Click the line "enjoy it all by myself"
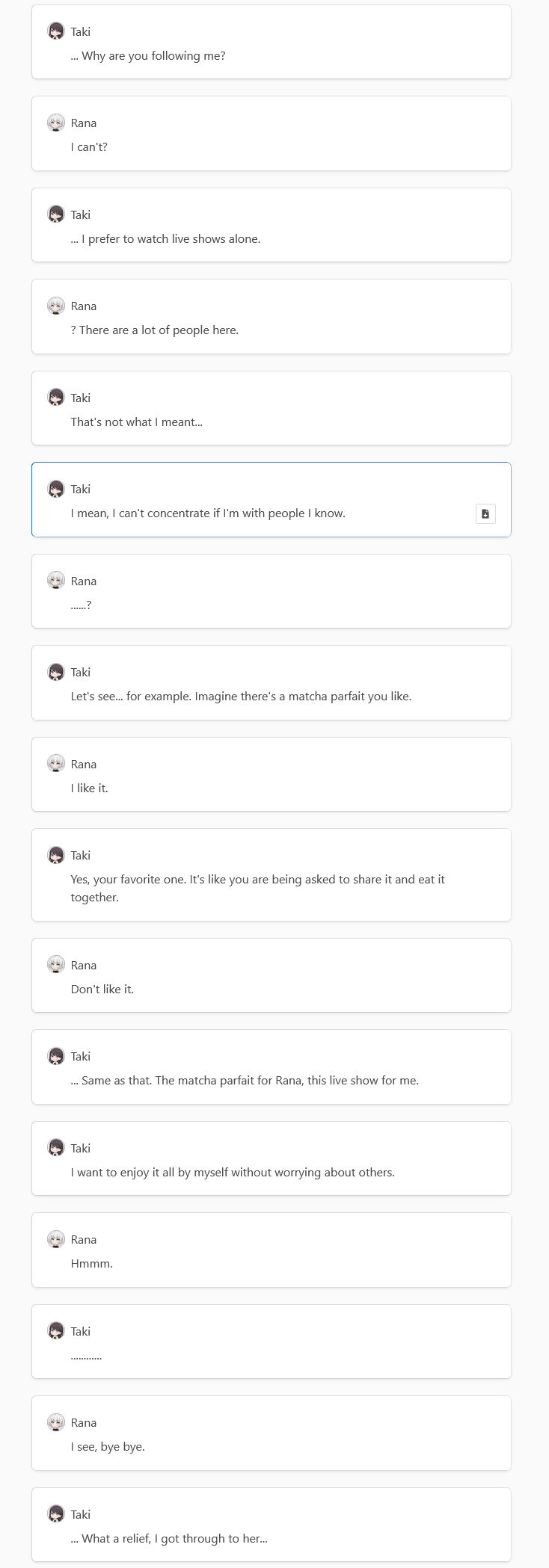Screen dimensions: 549x1568 pyautogui.click(x=233, y=1173)
